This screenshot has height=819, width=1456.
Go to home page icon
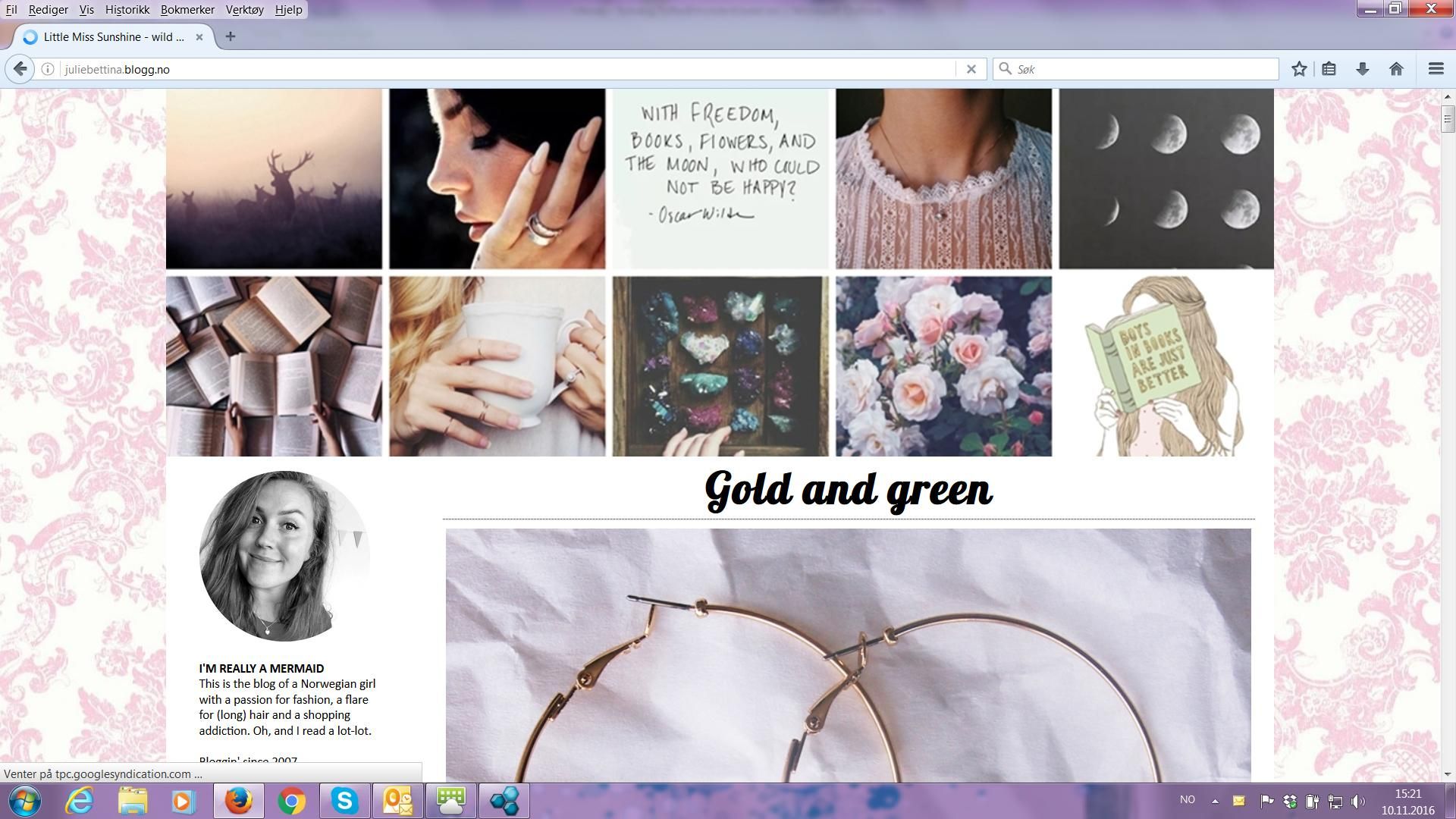point(1396,69)
